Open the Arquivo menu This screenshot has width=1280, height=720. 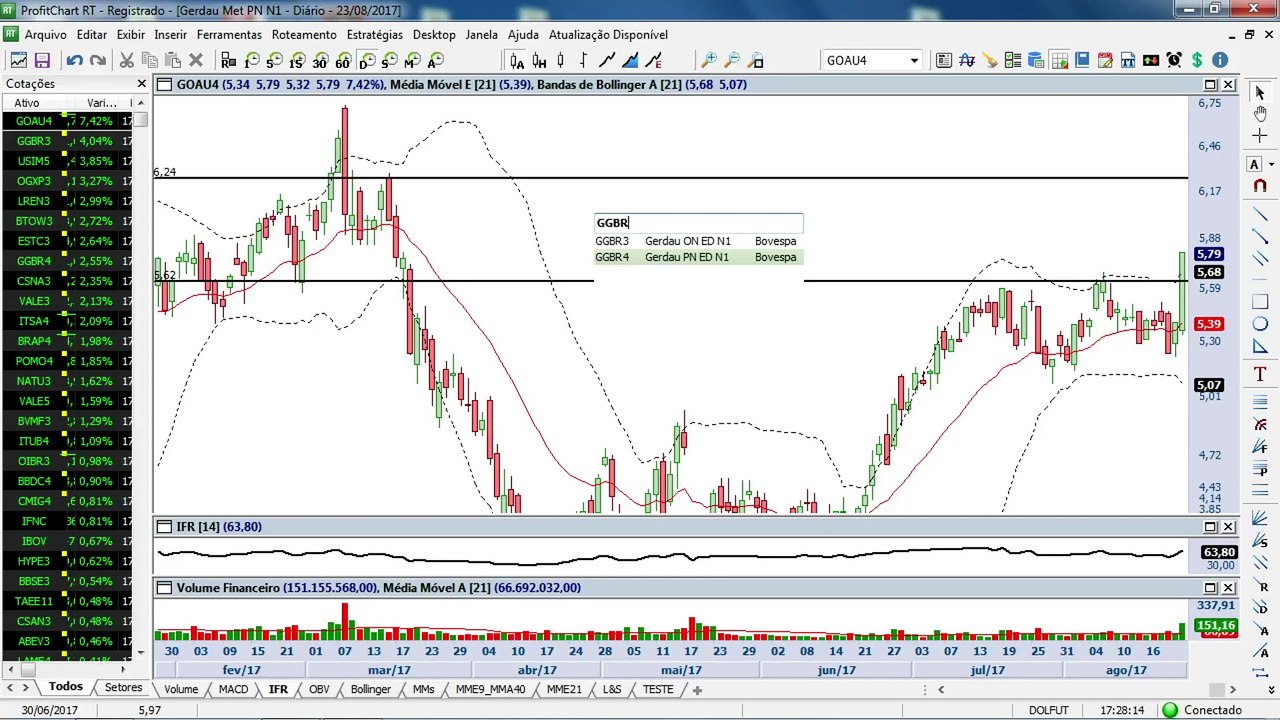[46, 34]
